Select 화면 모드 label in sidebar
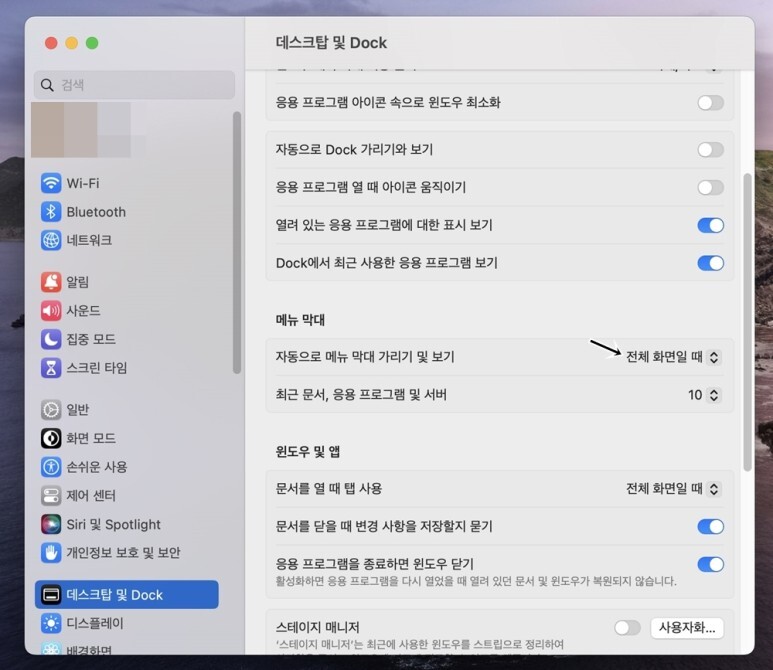This screenshot has width=773, height=670. point(91,438)
